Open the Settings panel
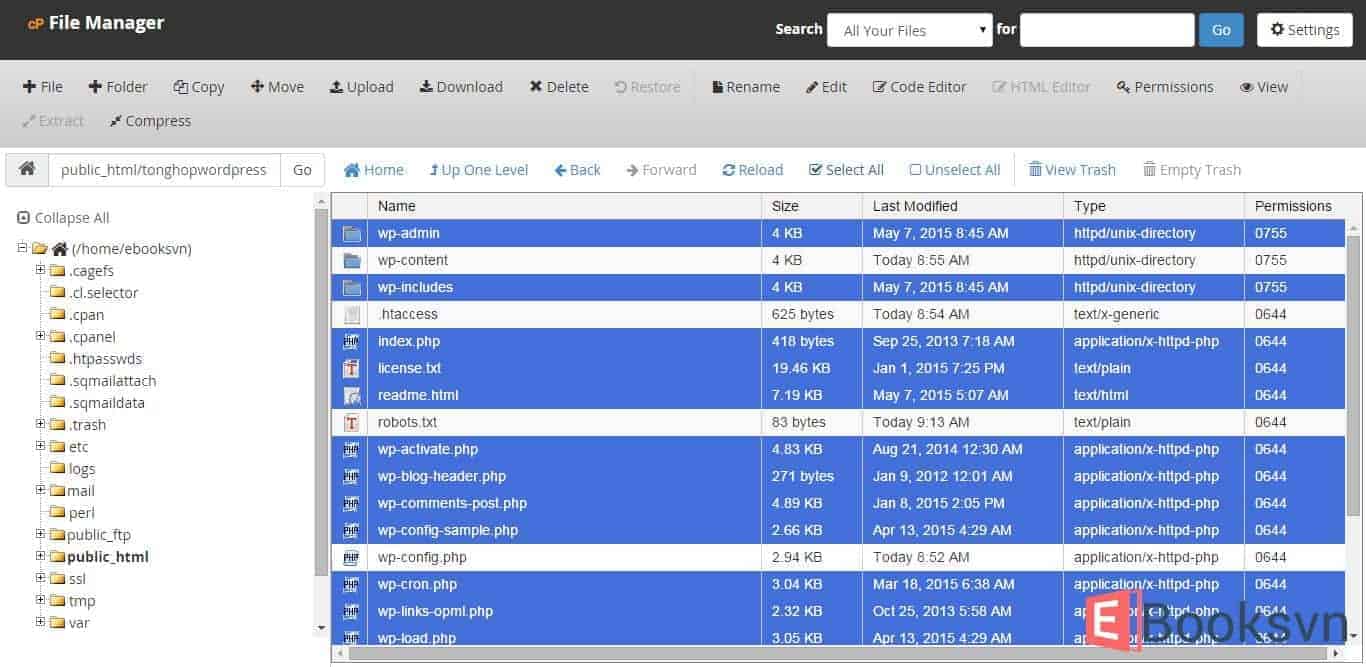Image resolution: width=1366 pixels, height=667 pixels. tap(1304, 30)
